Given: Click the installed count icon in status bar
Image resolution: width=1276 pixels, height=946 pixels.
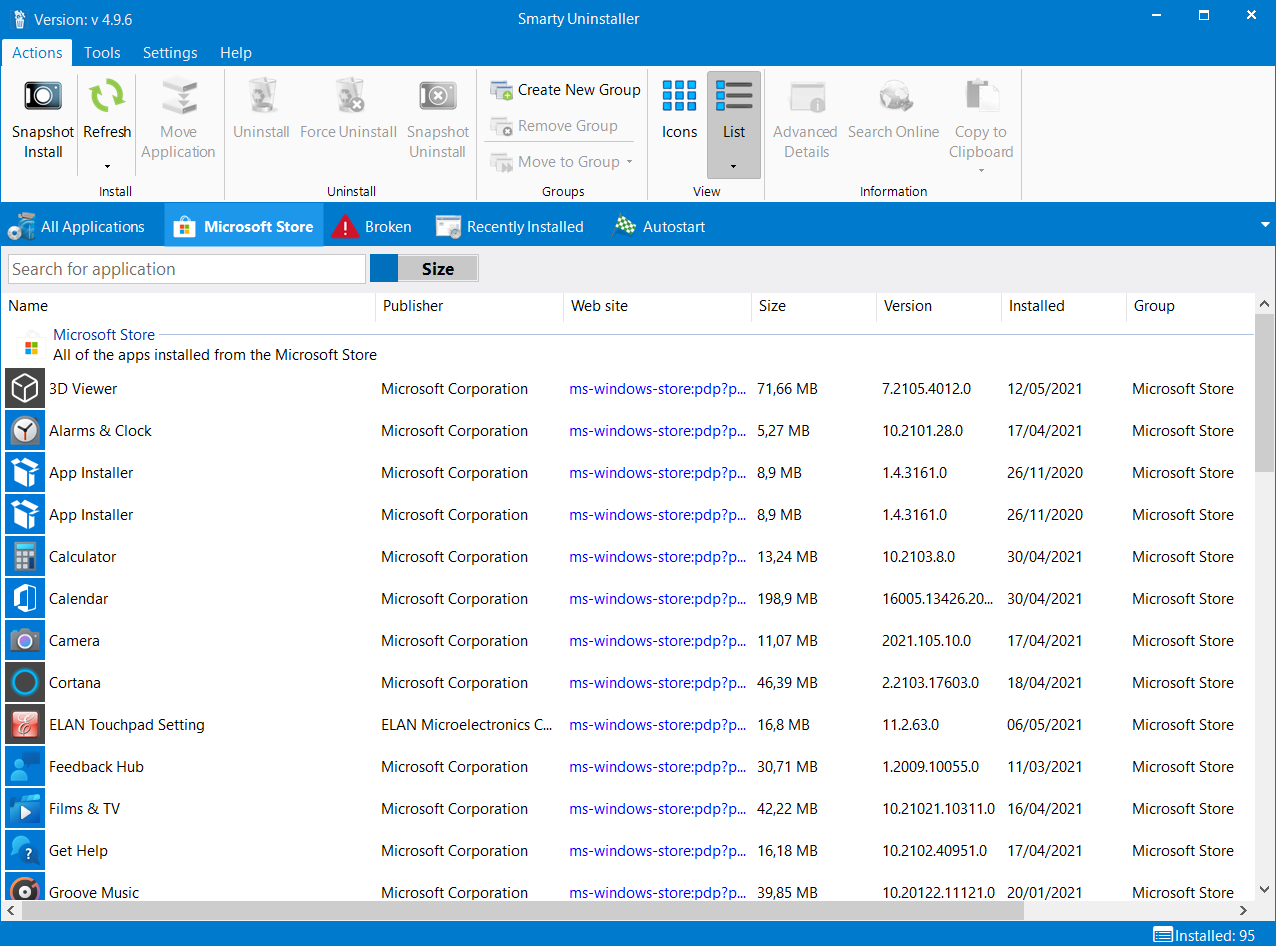Looking at the screenshot, I should 1163,935.
